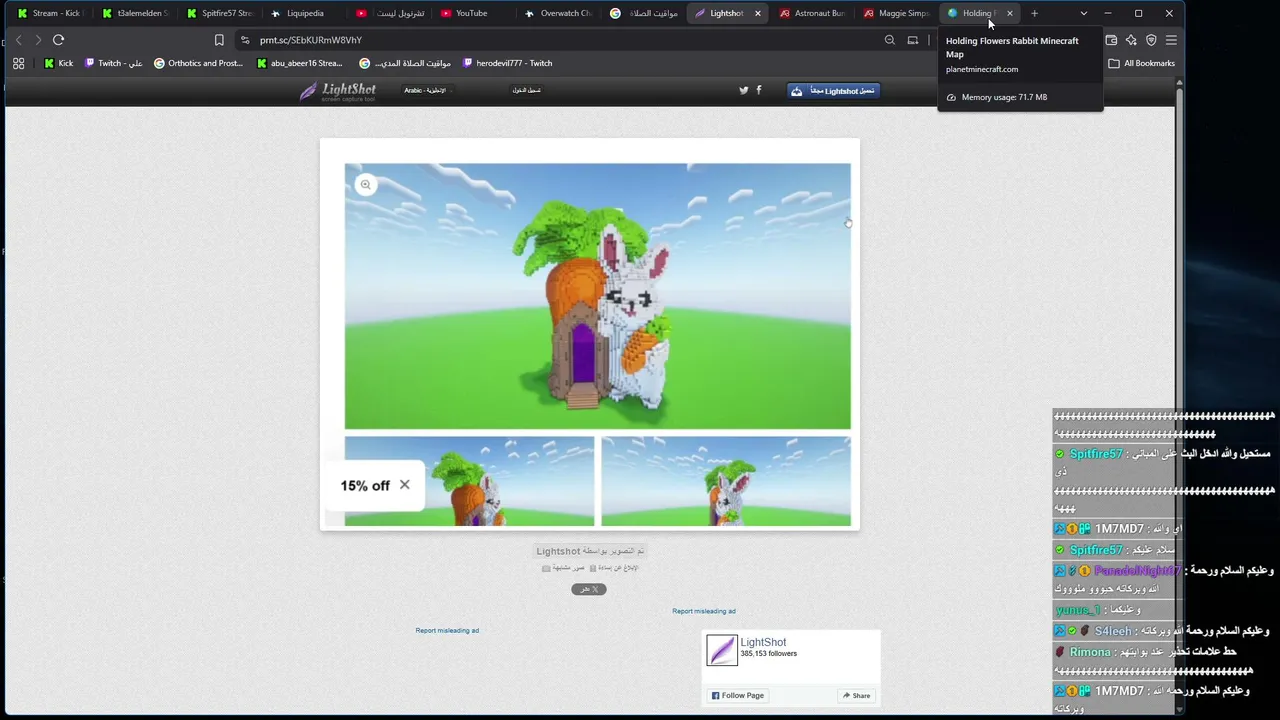The height and width of the screenshot is (720, 1280).
Task: Open the apps grid in bookmarks bar
Action: point(18,63)
